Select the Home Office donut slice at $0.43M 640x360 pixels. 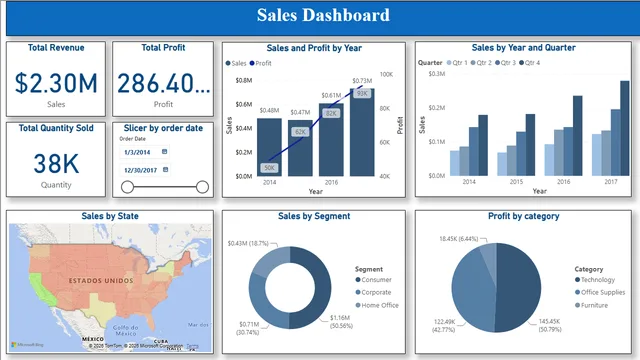(270, 260)
